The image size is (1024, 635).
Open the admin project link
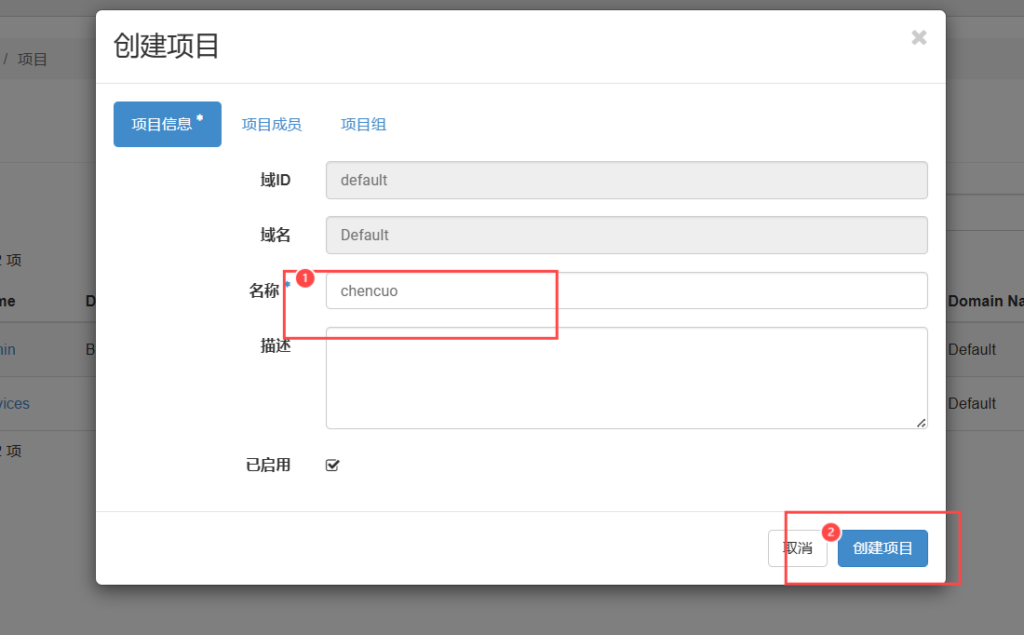point(8,349)
